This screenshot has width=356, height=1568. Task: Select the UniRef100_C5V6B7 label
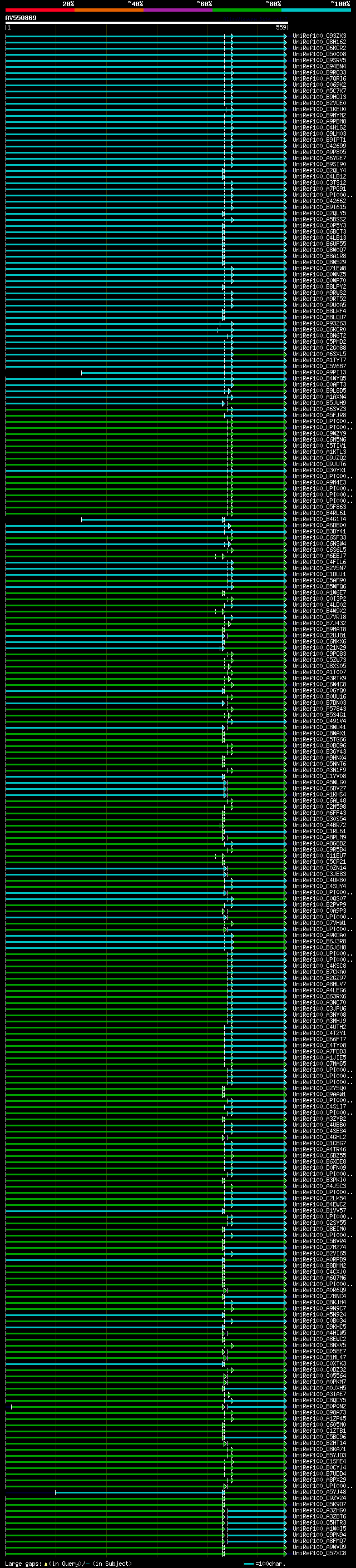tap(319, 367)
